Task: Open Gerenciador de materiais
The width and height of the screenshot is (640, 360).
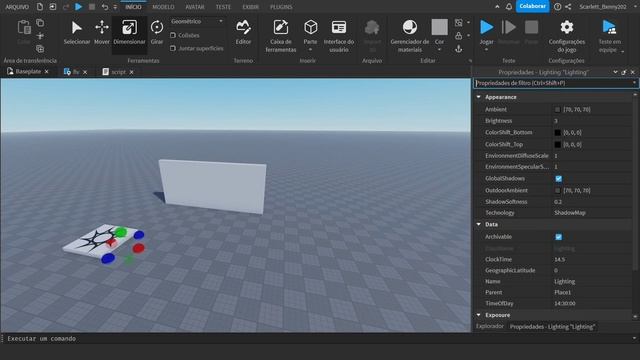Action: (x=409, y=36)
